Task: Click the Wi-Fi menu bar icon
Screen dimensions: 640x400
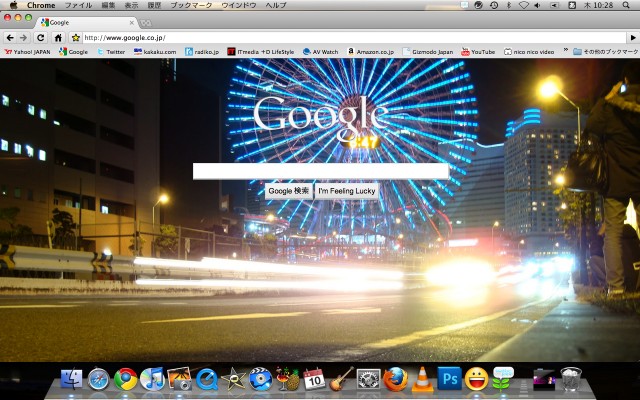Action: [x=524, y=5]
